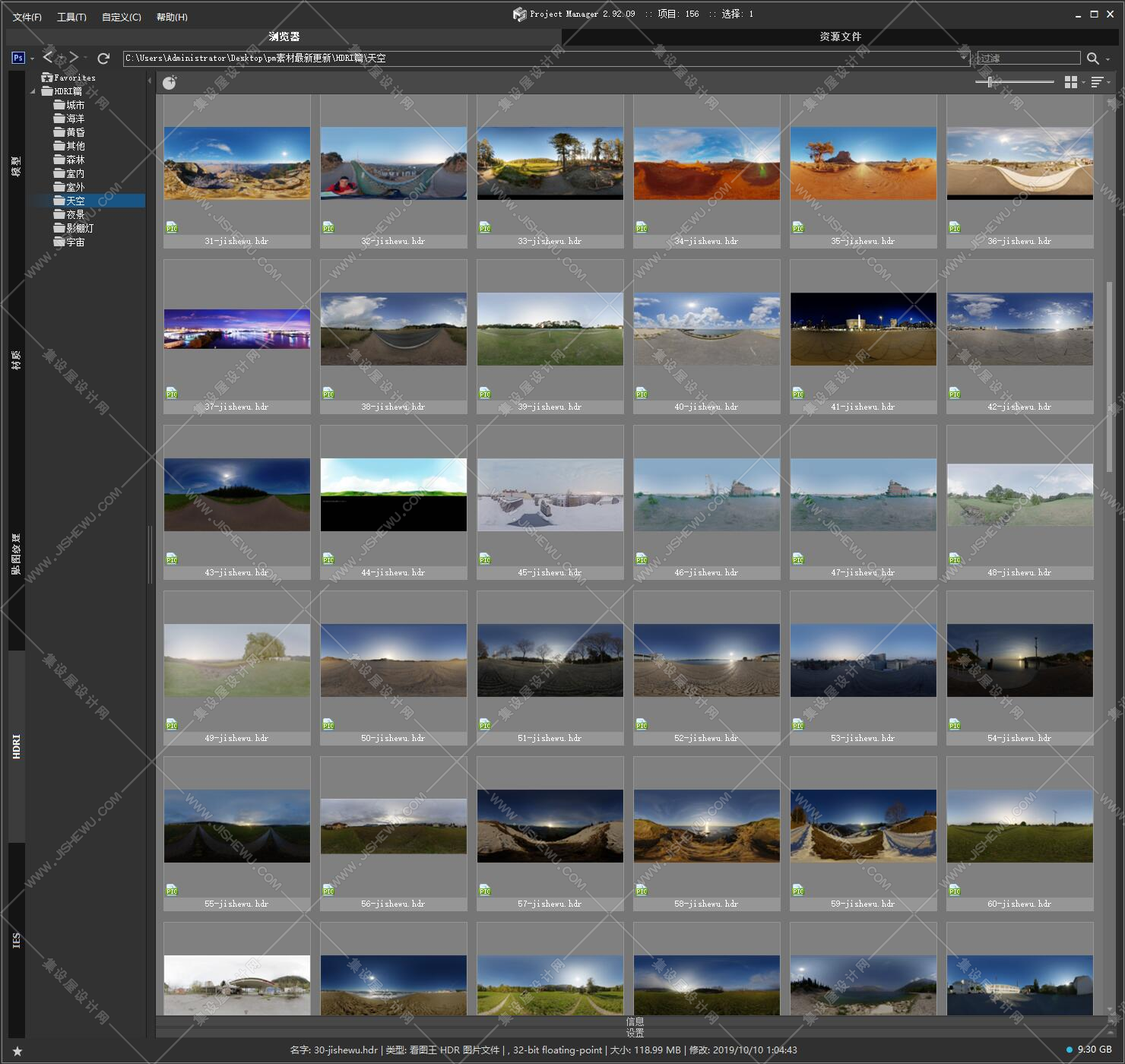Click the search magnifier icon
This screenshot has height=1064, width=1125.
click(x=1092, y=58)
